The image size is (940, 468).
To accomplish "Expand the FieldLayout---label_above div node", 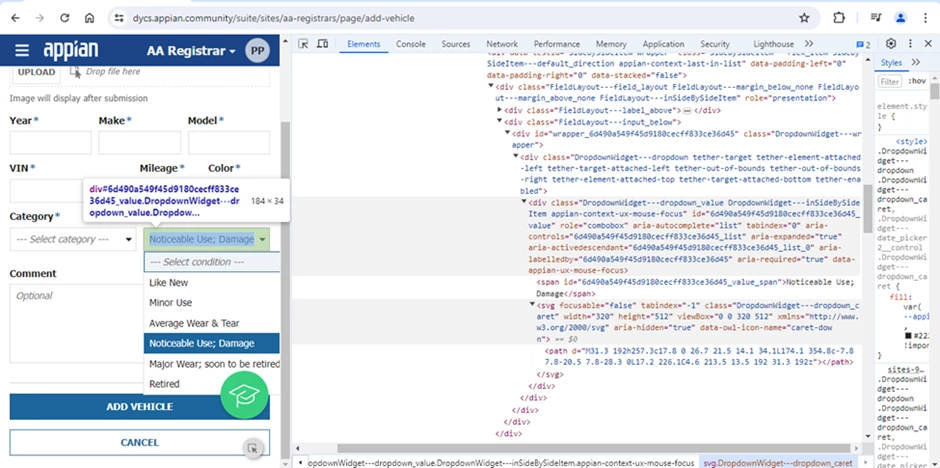I will (x=500, y=110).
